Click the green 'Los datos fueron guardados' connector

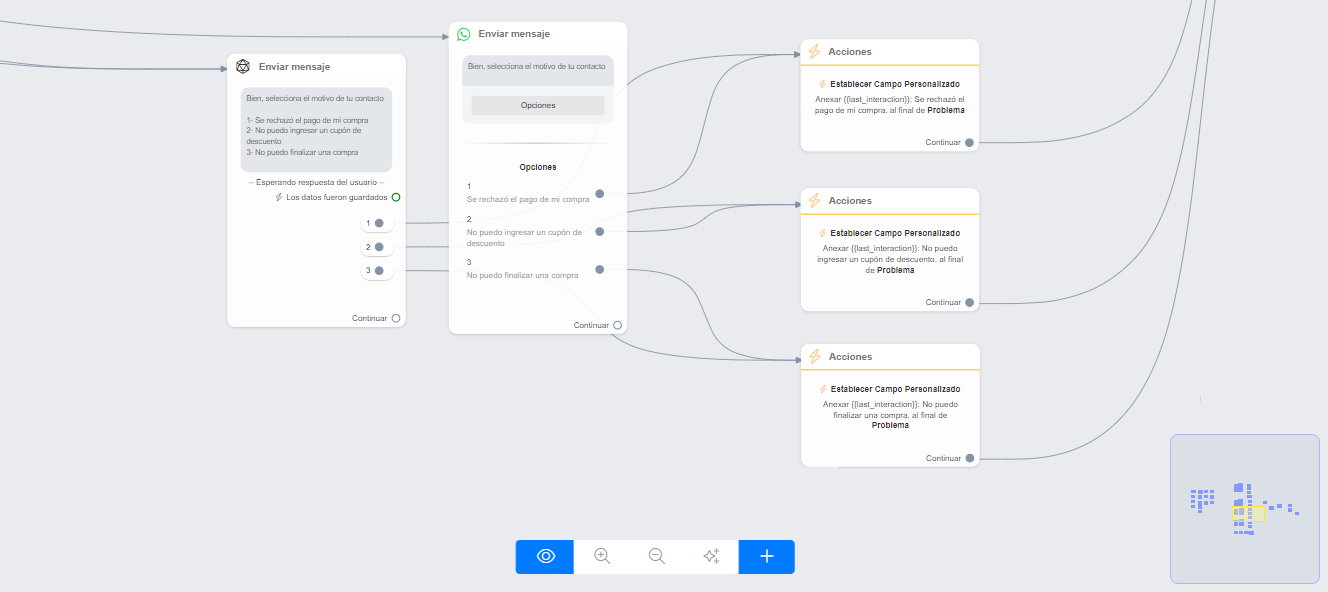pos(396,198)
